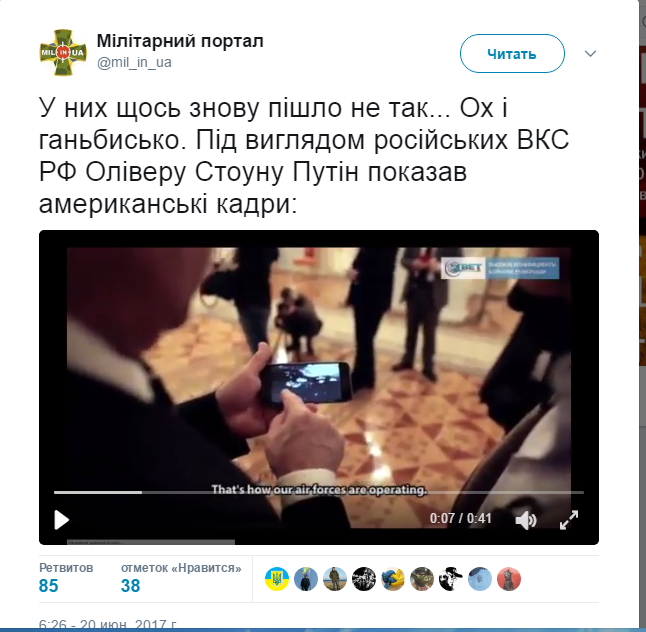Open the third liker avatar in uniform
This screenshot has height=632, width=646.
[x=335, y=579]
